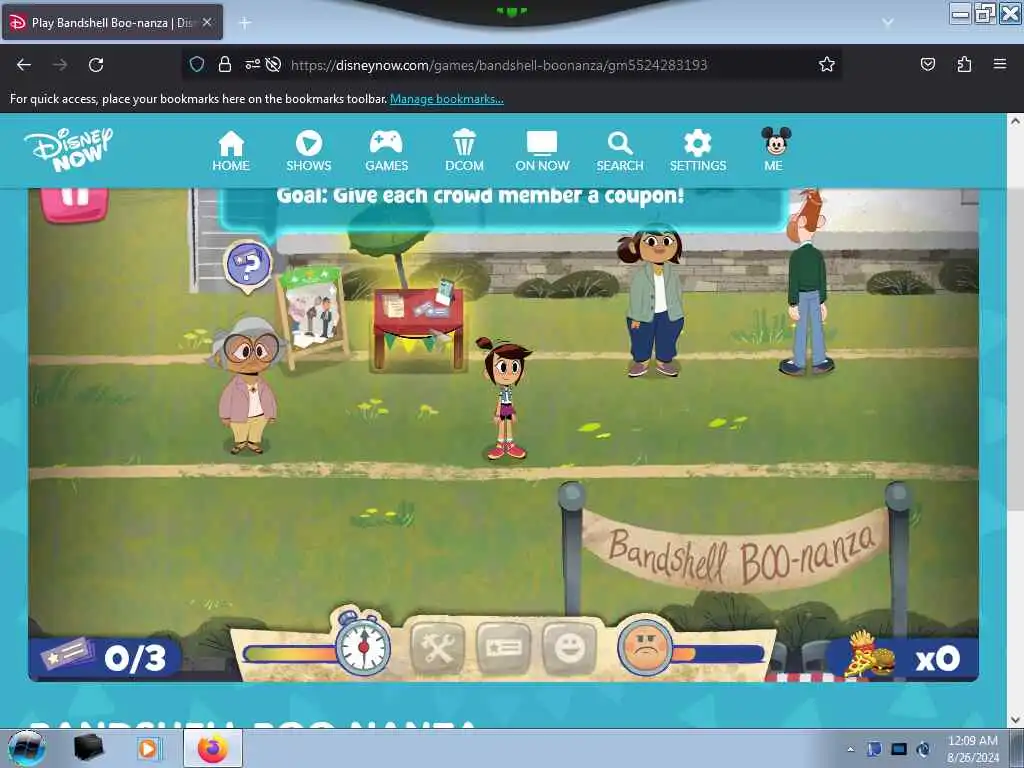Open the SHOWS section
Screen dimensions: 1024x768
(x=308, y=151)
